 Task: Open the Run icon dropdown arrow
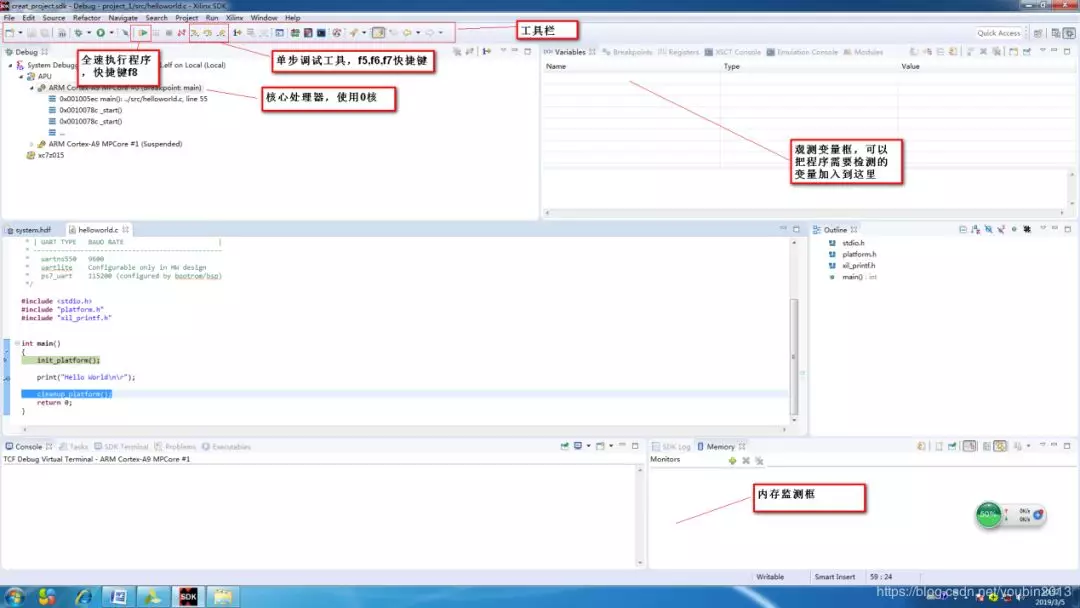tap(112, 32)
